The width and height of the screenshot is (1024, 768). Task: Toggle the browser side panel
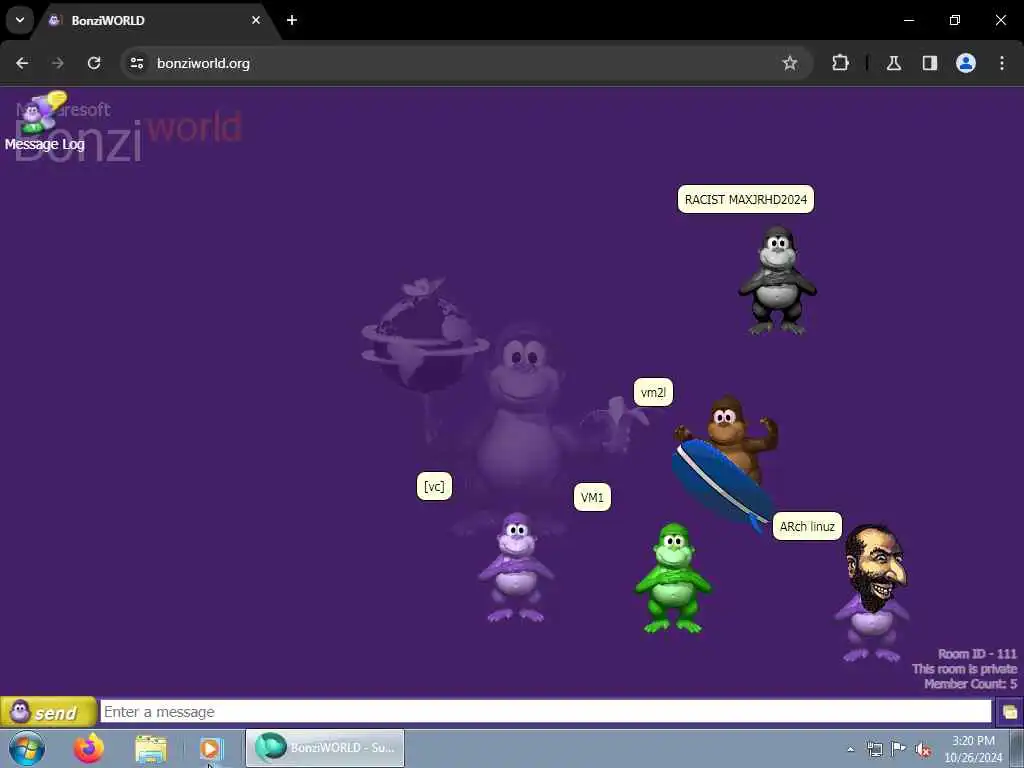929,63
